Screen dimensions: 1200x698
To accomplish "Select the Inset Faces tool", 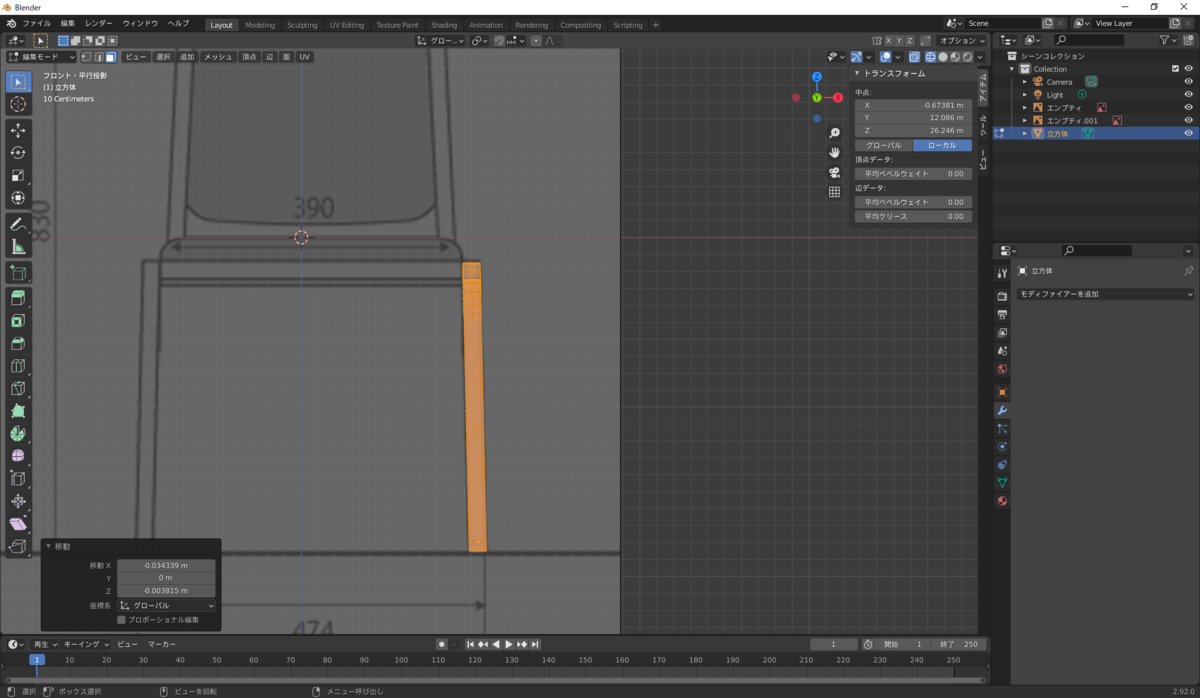I will point(18,321).
